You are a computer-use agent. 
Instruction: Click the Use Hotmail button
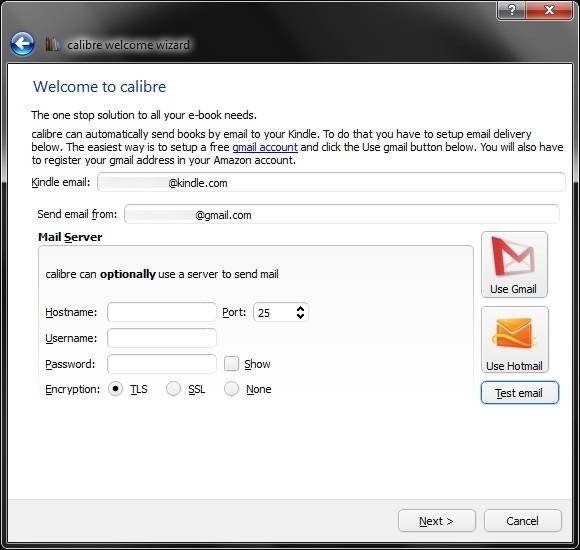coord(515,340)
